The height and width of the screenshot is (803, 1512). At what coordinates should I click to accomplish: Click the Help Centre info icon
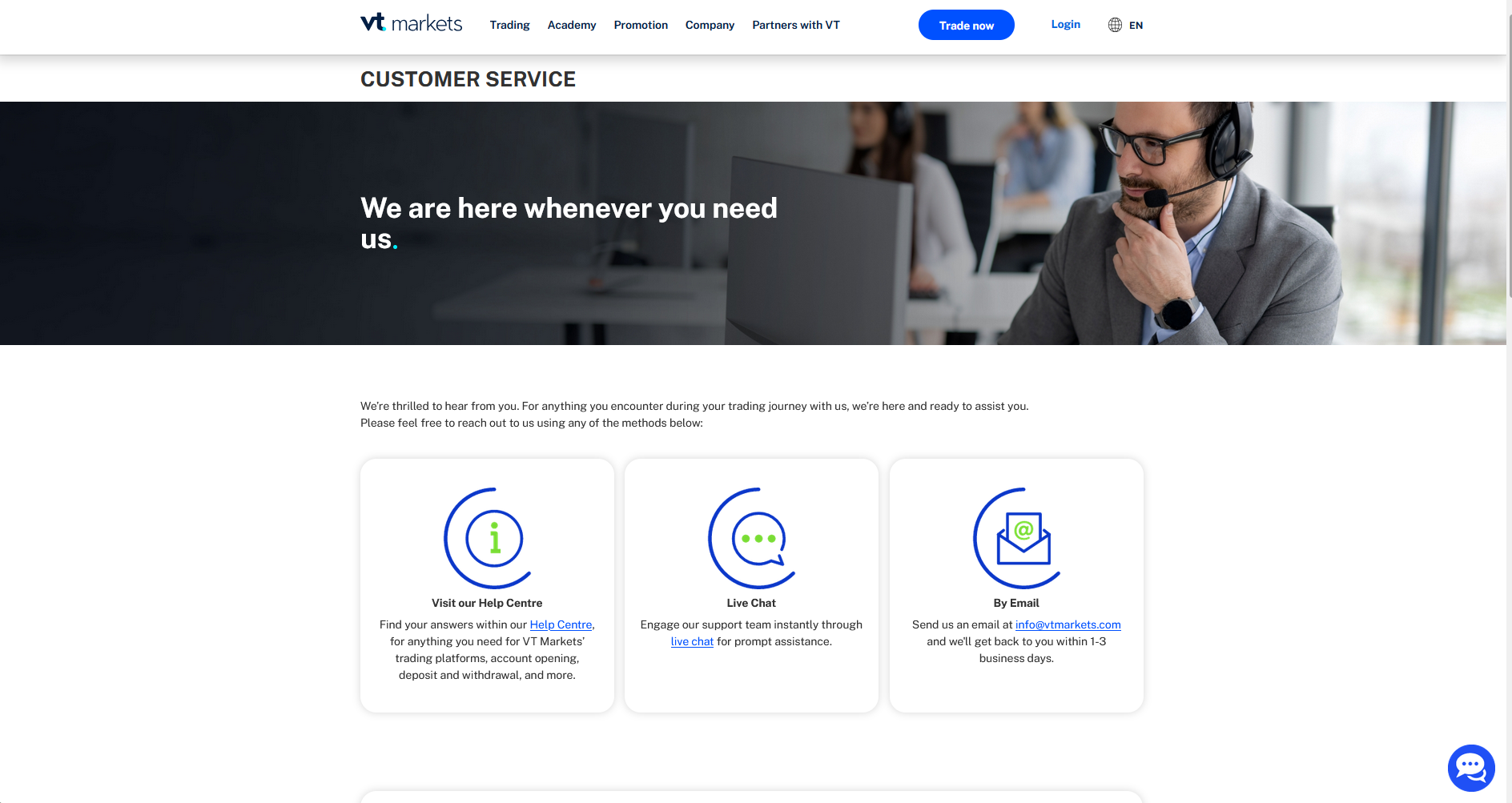(488, 538)
